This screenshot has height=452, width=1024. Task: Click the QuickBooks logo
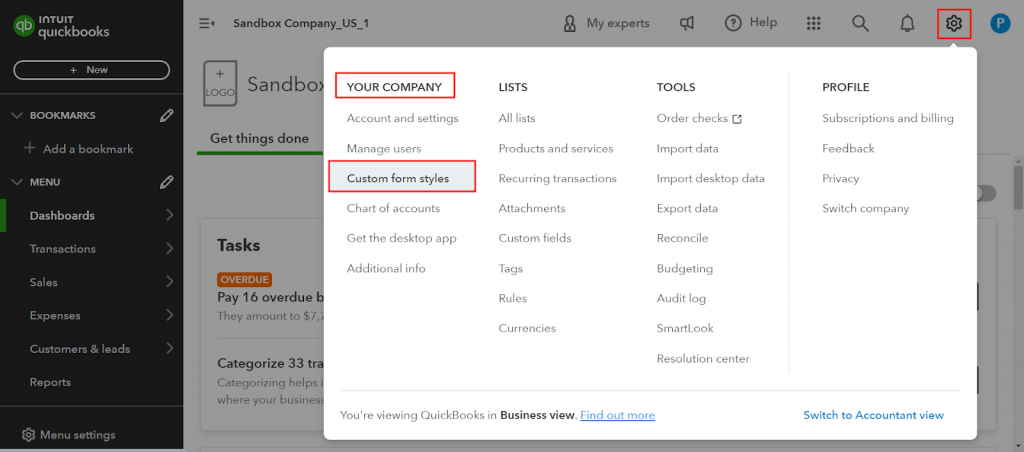[x=62, y=25]
